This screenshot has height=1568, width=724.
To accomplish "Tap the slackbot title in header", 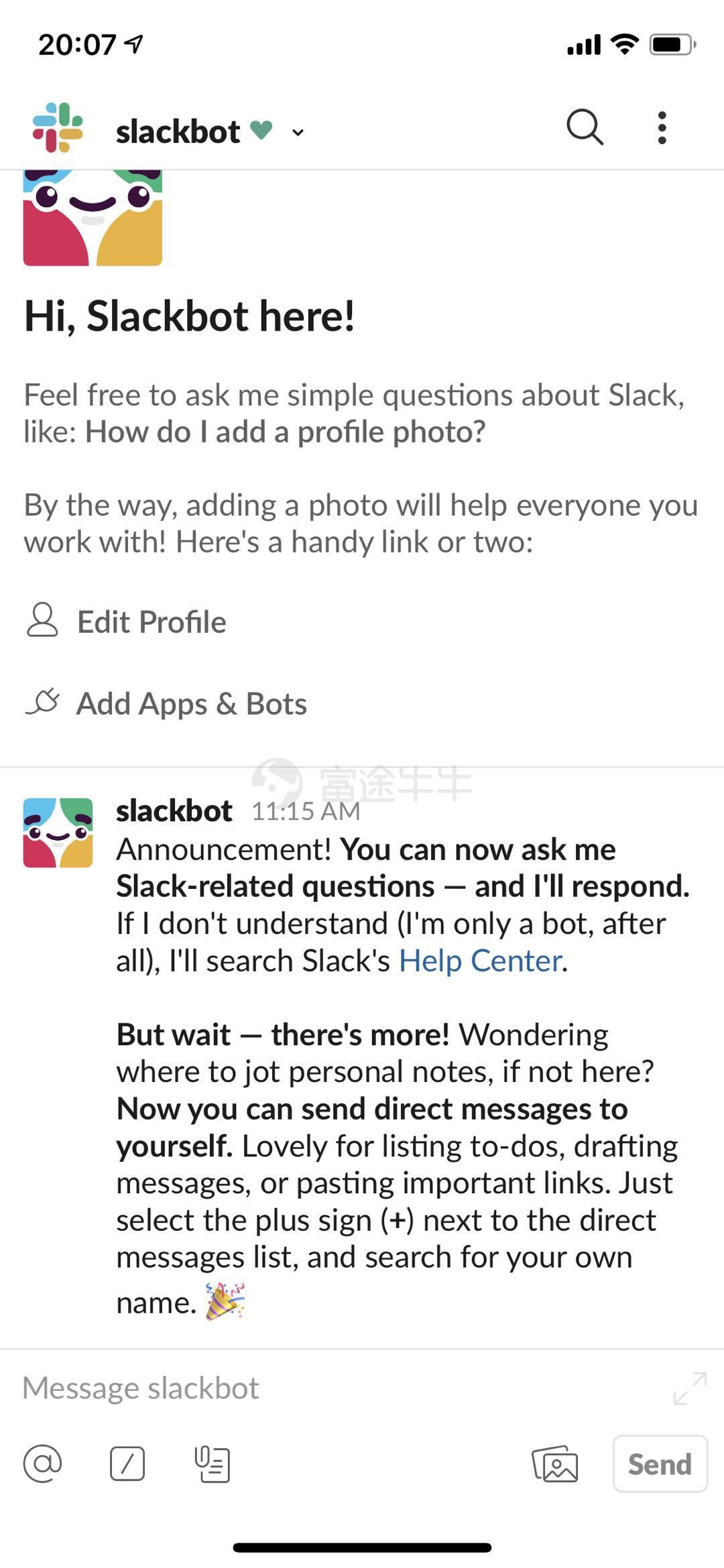I will [x=178, y=131].
